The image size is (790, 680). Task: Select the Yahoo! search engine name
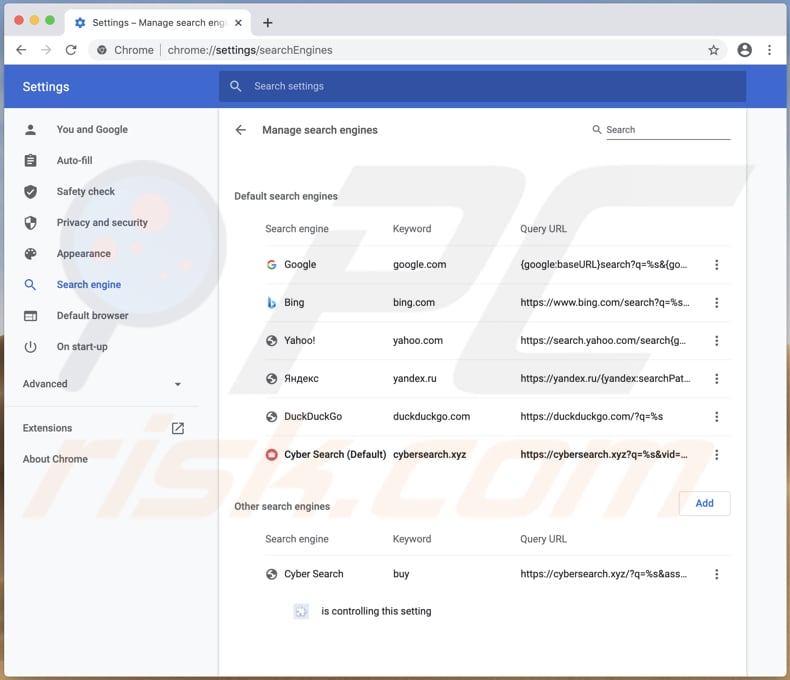coord(299,341)
